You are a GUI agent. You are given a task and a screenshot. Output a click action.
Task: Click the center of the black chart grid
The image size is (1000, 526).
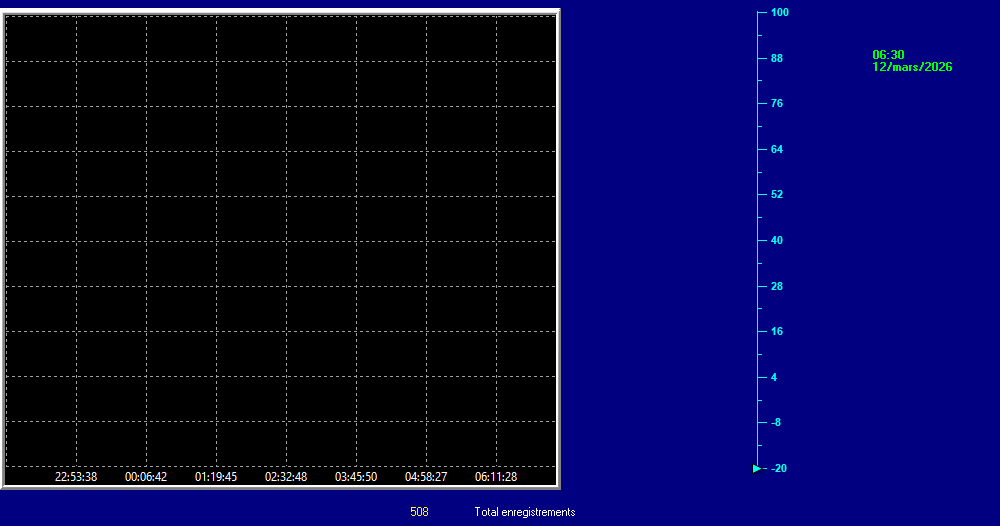tap(280, 242)
